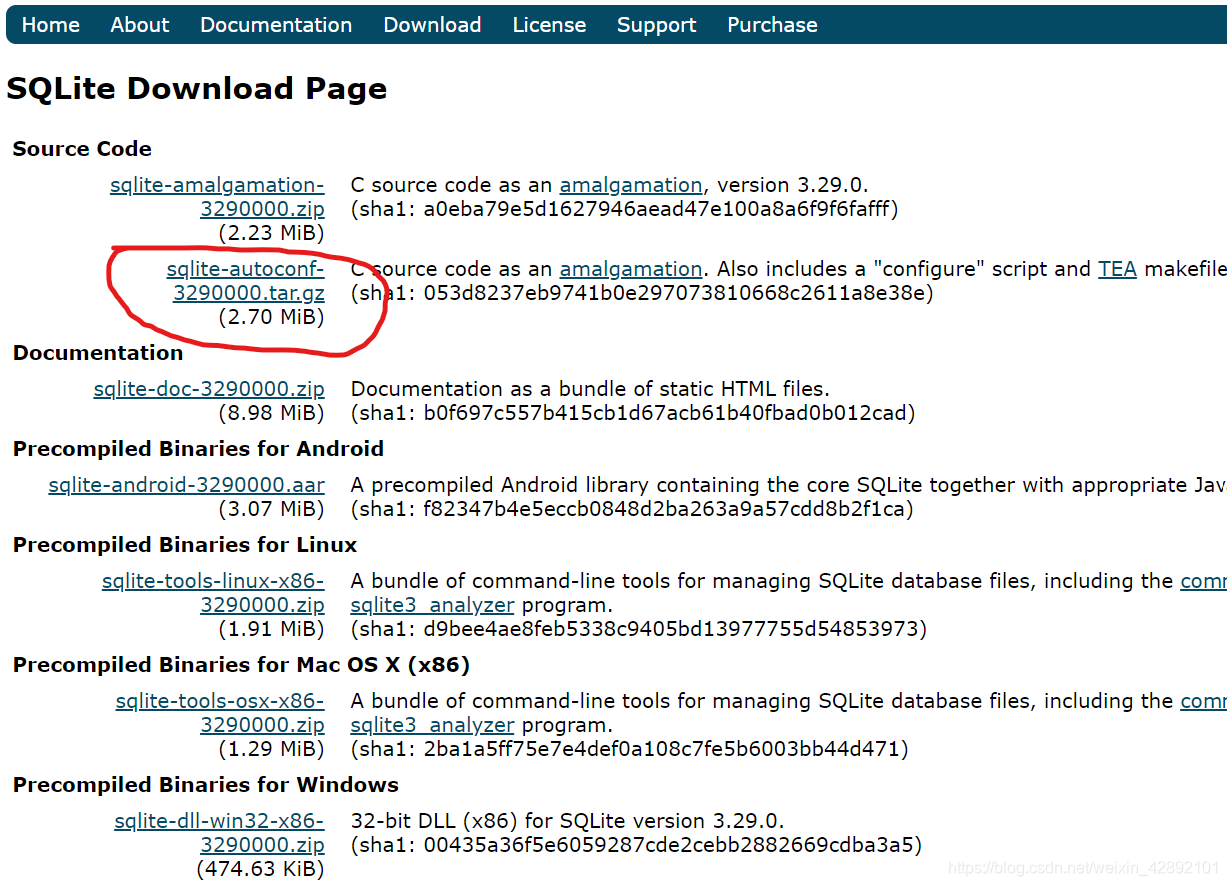Click the (8.98 MiB) size text

click(272, 413)
